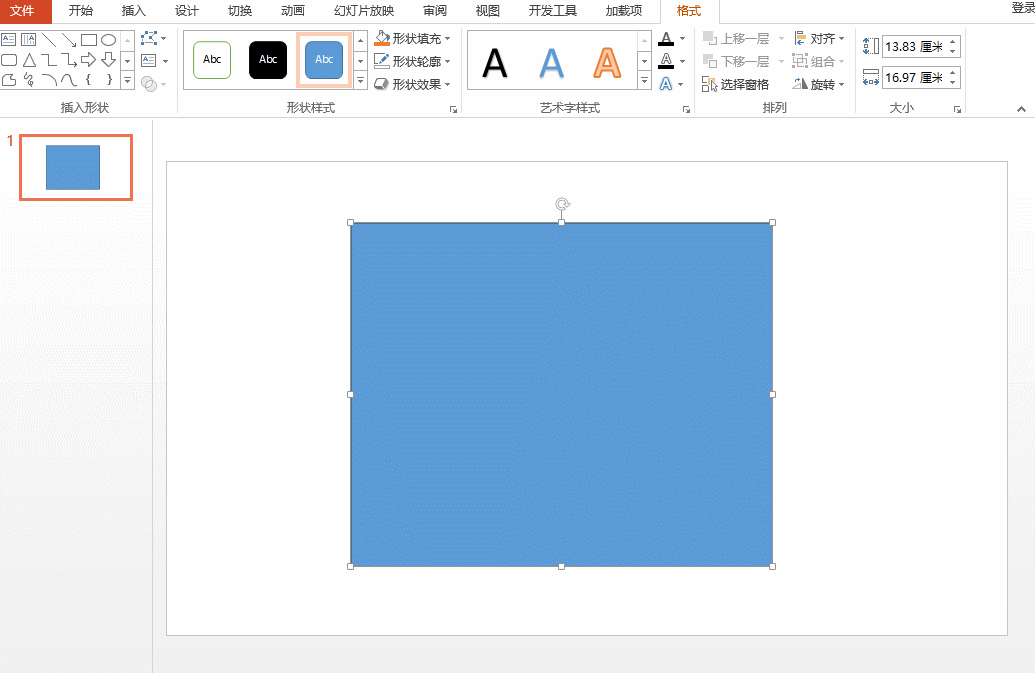Click the shape height input field
Image resolution: width=1035 pixels, height=673 pixels.
(913, 47)
